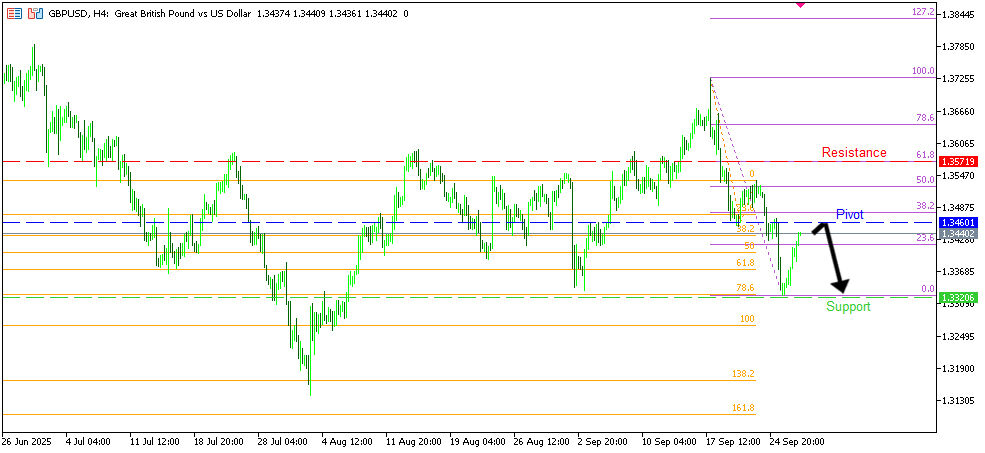Screen dimensions: 985x453
Task: Select the green Support text label
Action: point(848,306)
